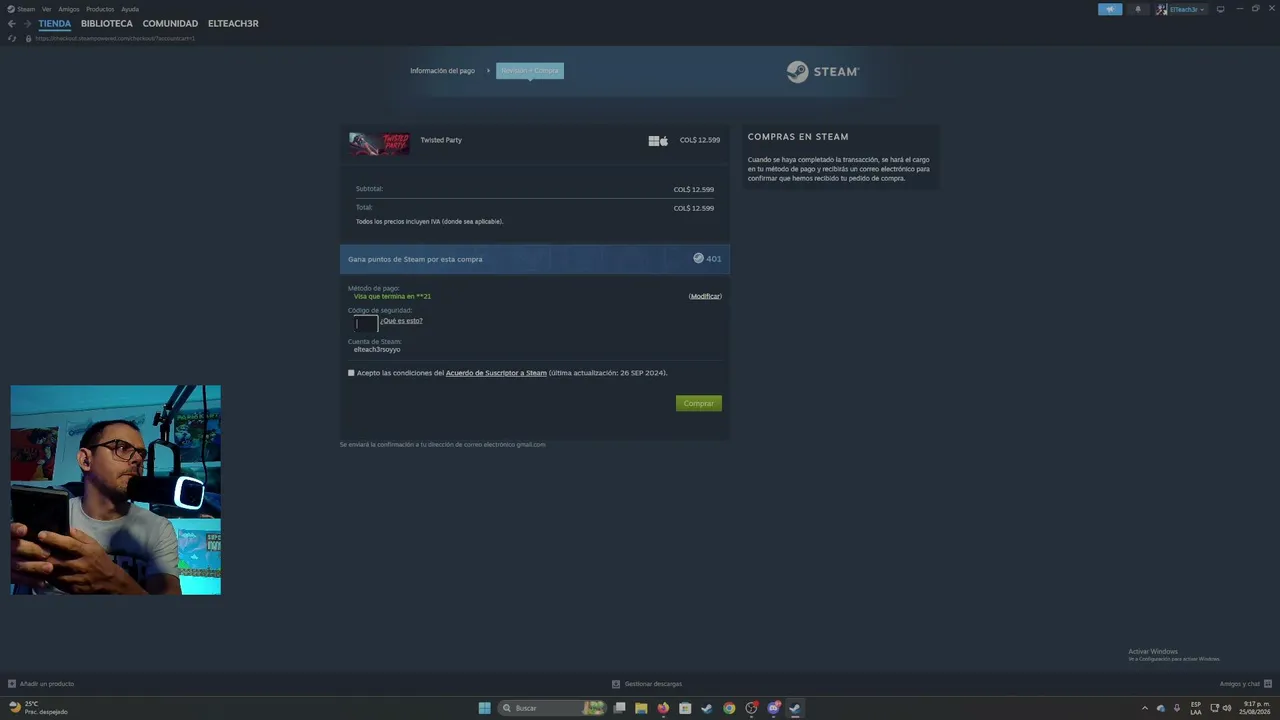1280x720 pixels.
Task: Open the weather widget on the taskbar
Action: coord(38,708)
